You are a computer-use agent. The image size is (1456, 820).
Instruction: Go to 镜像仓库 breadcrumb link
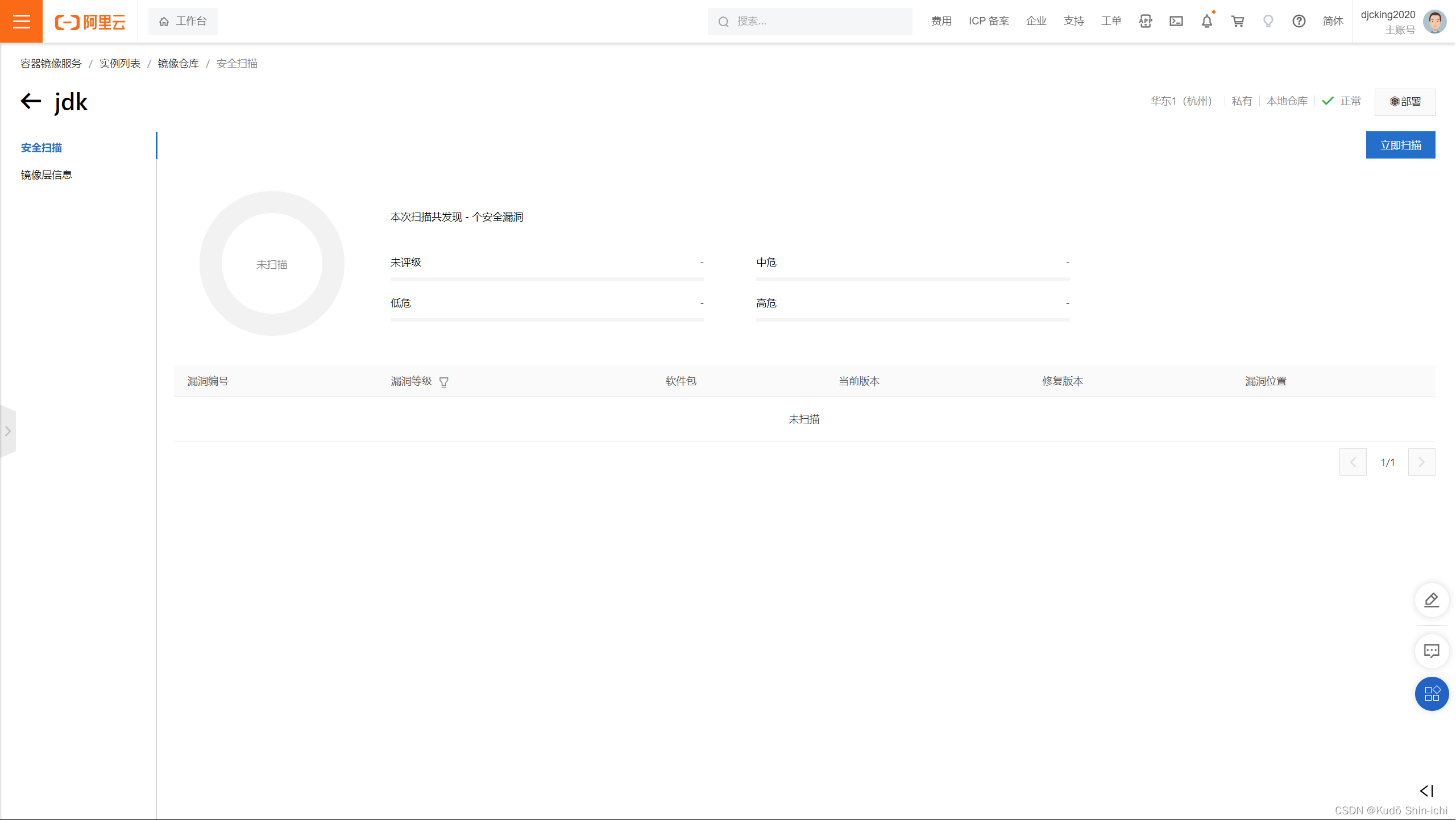pyautogui.click(x=179, y=64)
